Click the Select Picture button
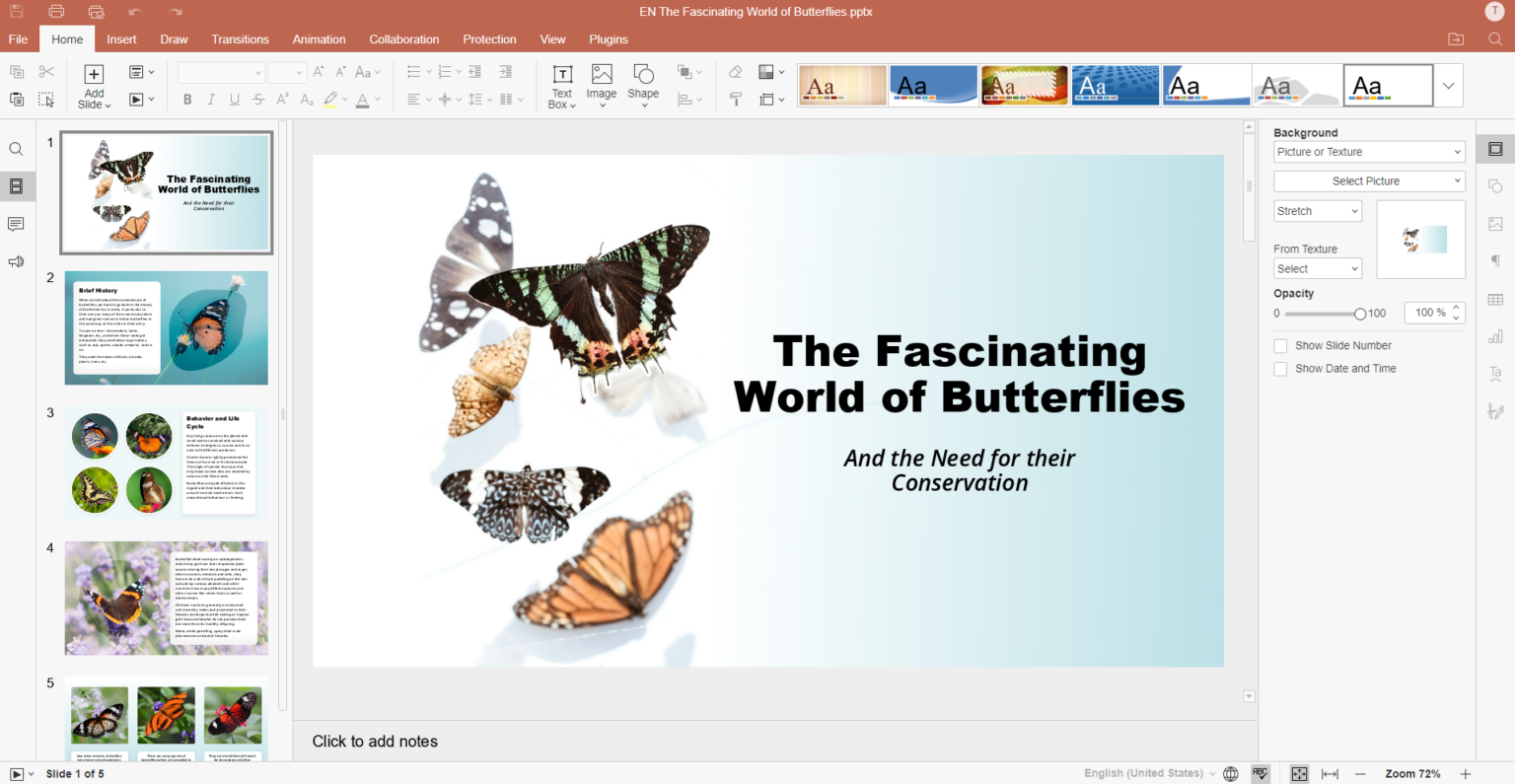Image resolution: width=1515 pixels, height=784 pixels. [x=1368, y=181]
